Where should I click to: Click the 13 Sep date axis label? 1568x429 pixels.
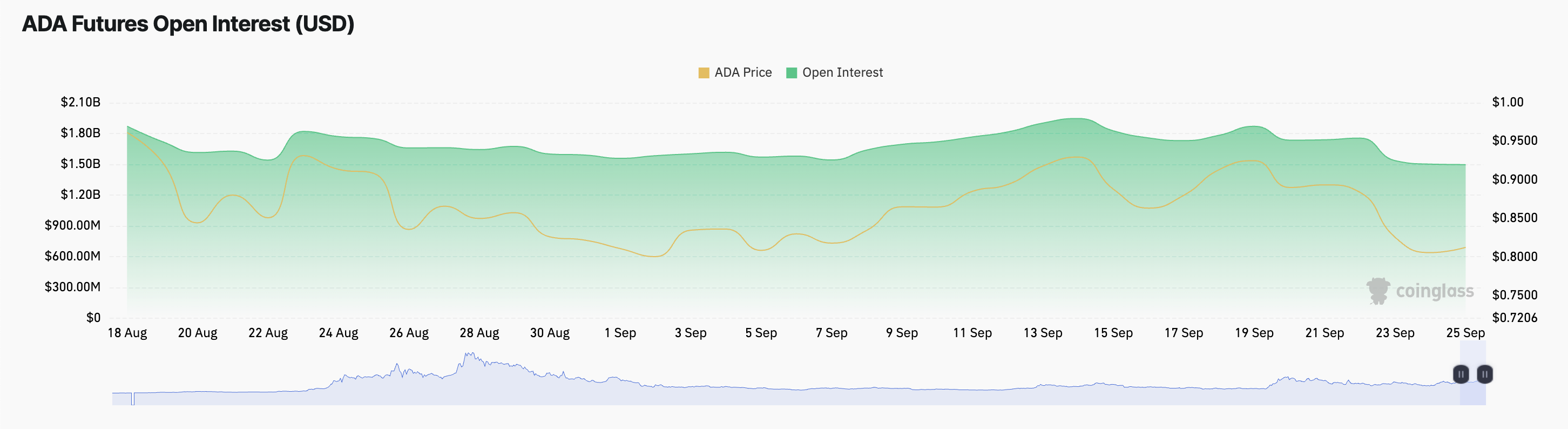coord(1043,333)
